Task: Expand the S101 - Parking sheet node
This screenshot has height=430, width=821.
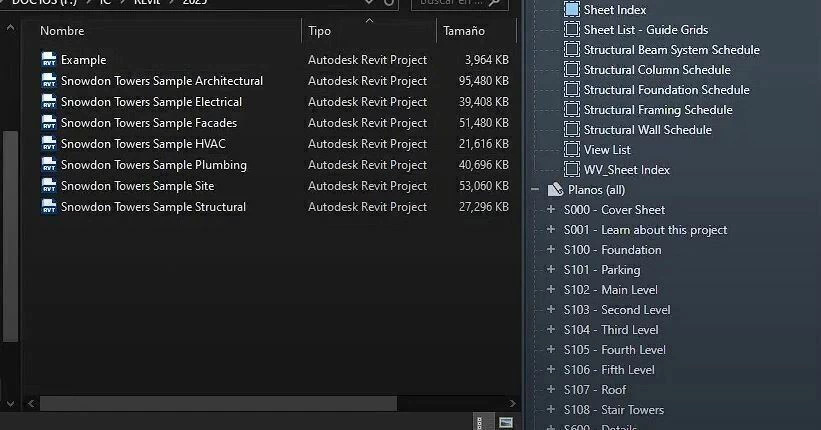Action: 551,269
